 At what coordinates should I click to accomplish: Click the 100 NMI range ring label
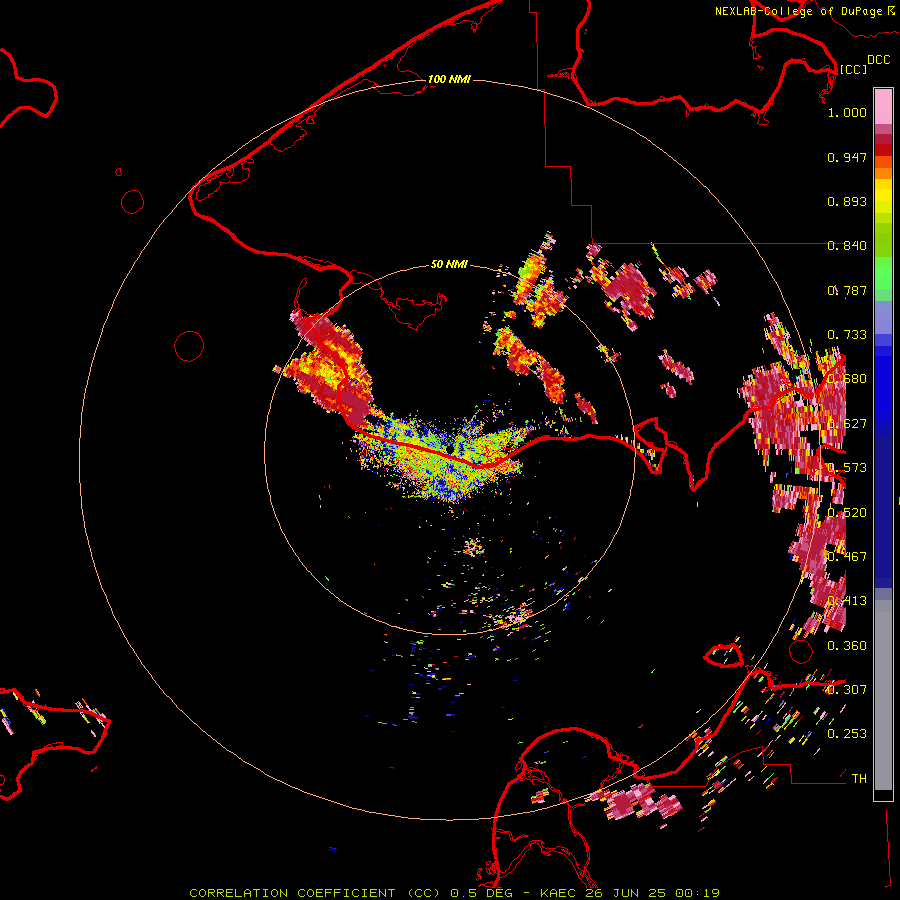[x=449, y=79]
